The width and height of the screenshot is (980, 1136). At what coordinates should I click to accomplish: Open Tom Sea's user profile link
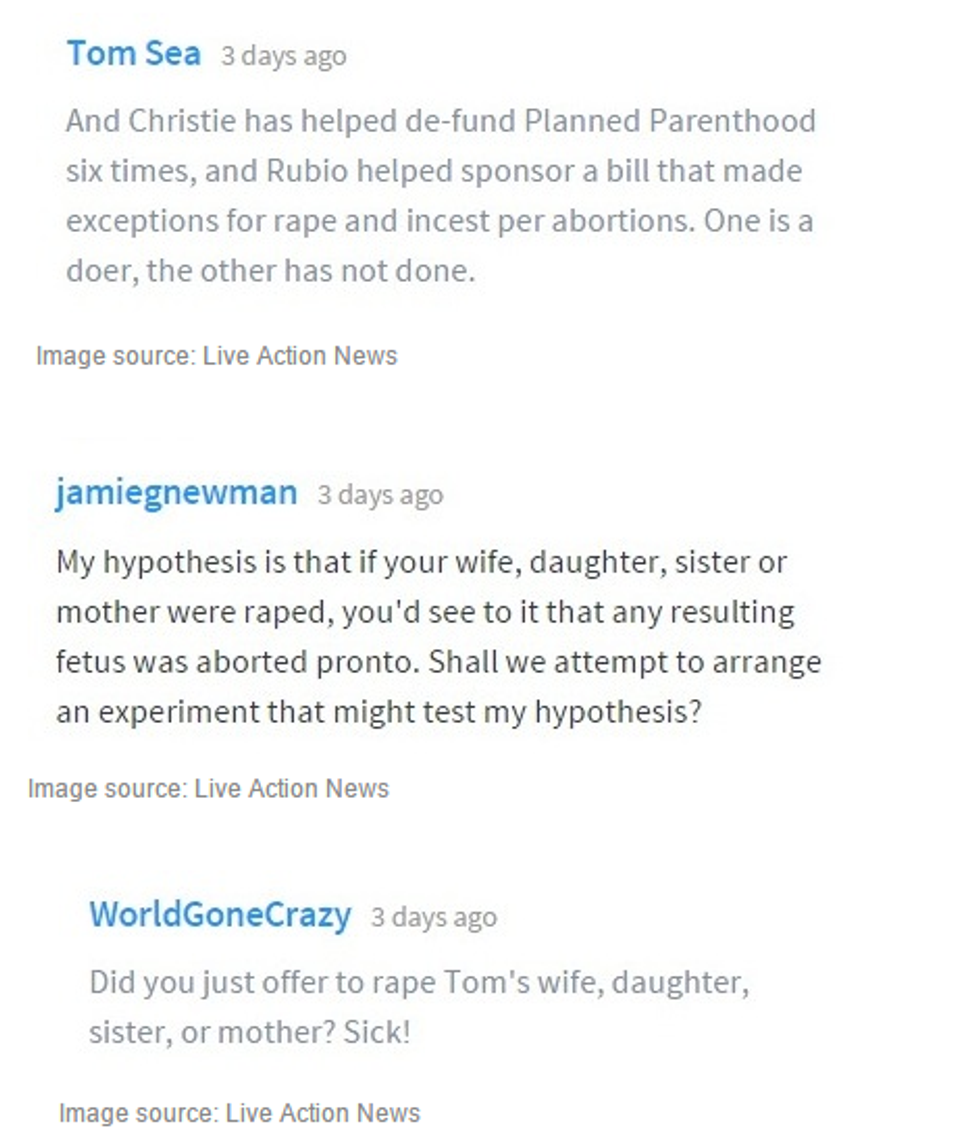coord(133,53)
